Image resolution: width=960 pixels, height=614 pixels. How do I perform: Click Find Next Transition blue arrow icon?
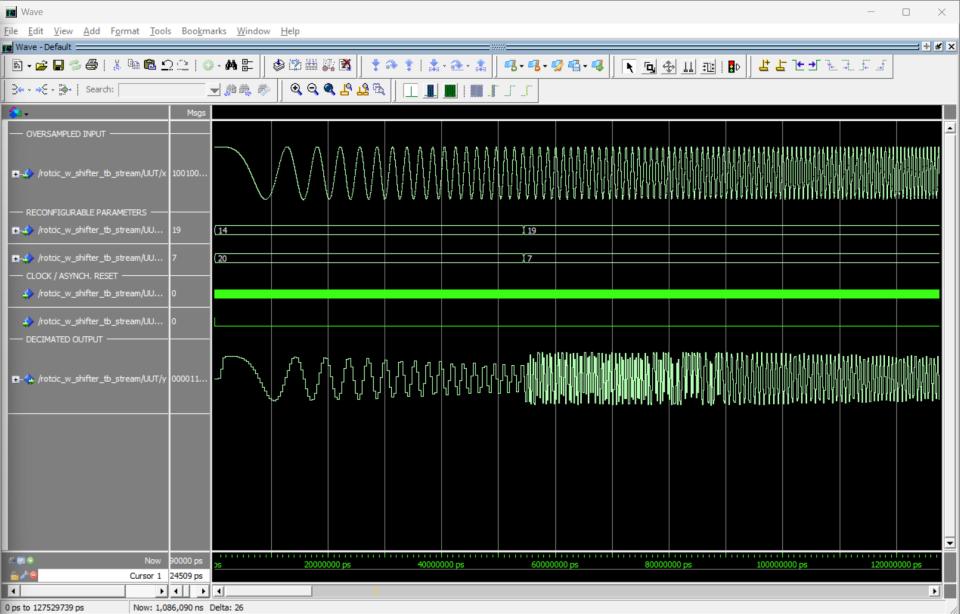814,66
